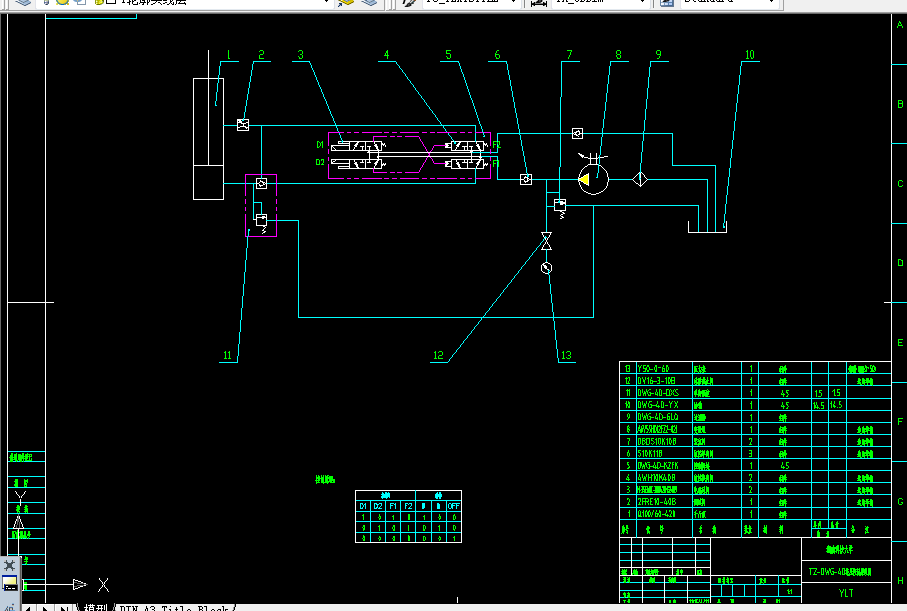Switch to the 模型 Model tab
This screenshot has width=907, height=611.
(x=93, y=605)
